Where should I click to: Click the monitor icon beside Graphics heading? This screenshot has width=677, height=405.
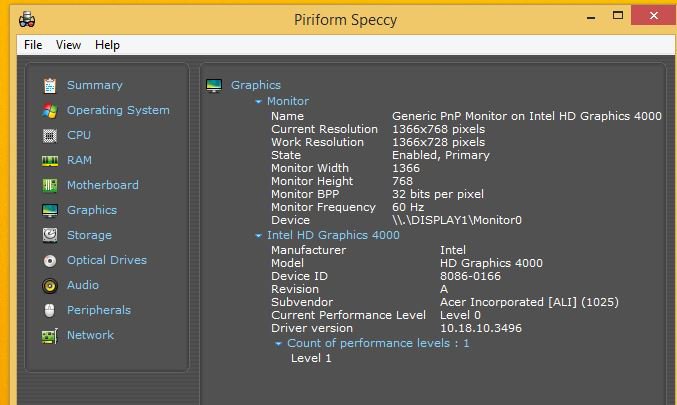[214, 85]
